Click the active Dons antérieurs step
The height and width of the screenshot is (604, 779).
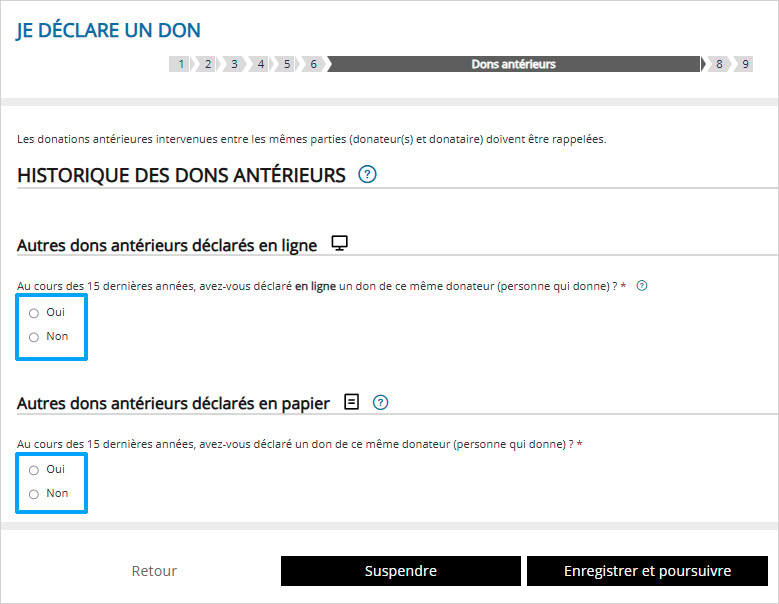tap(513, 64)
